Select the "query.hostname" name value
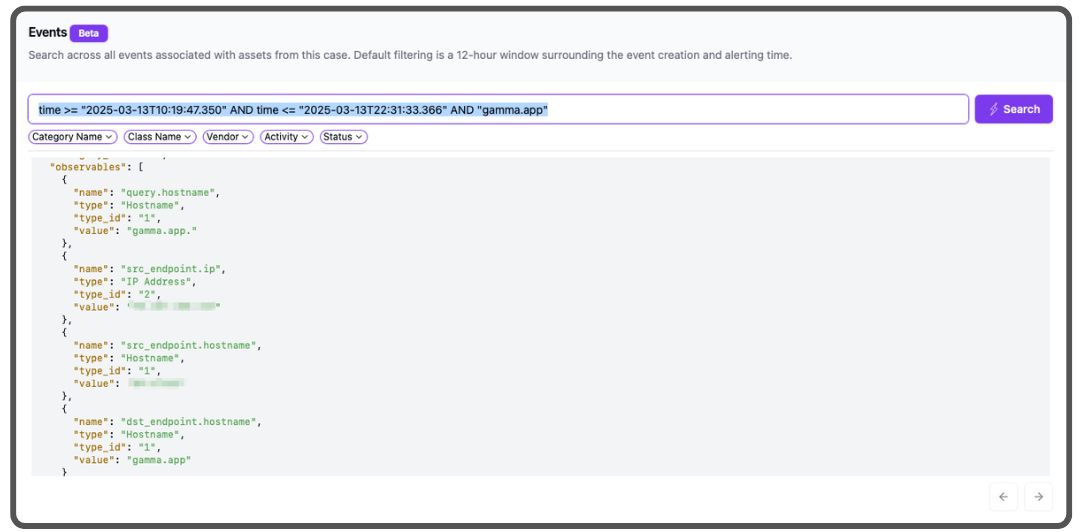The height and width of the screenshot is (532, 1080). point(169,192)
